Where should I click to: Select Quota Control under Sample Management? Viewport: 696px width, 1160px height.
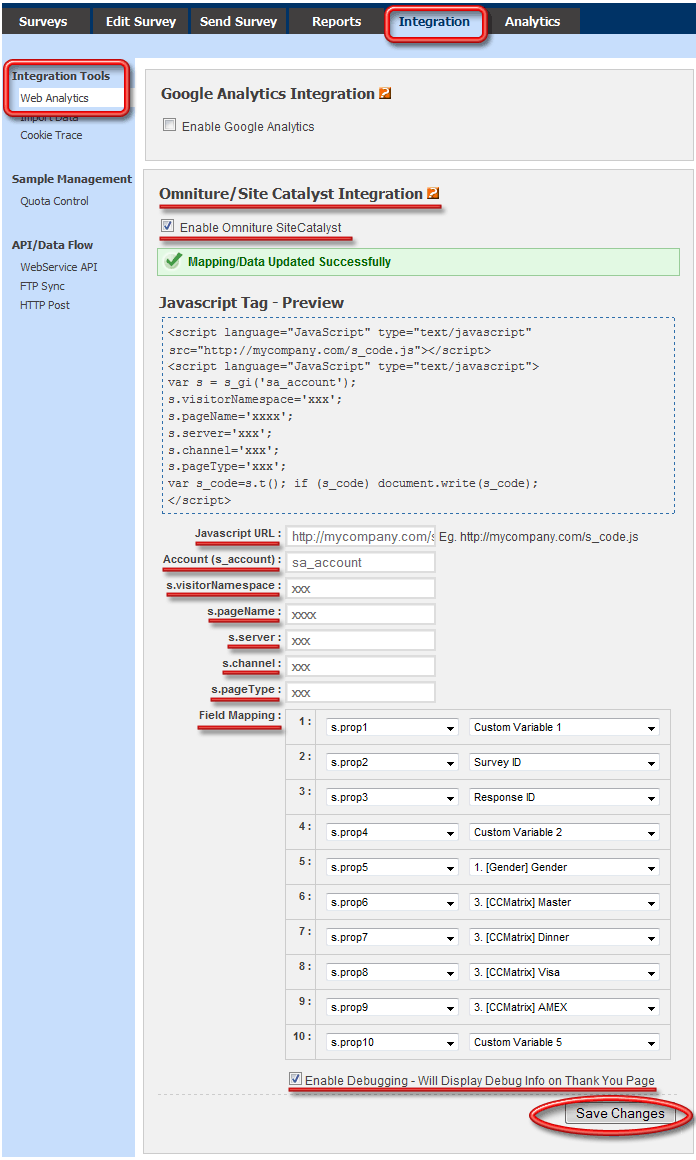pos(54,201)
